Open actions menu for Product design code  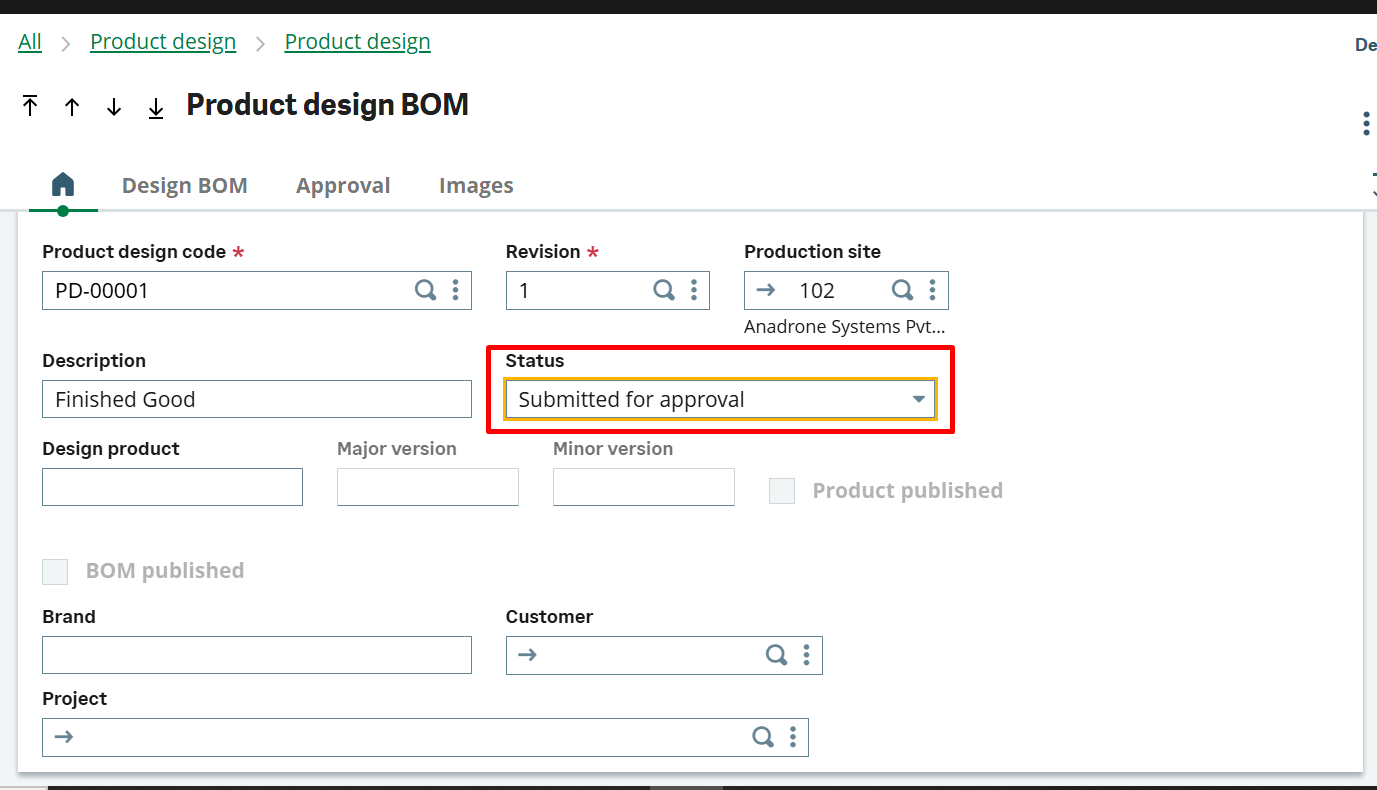[455, 290]
